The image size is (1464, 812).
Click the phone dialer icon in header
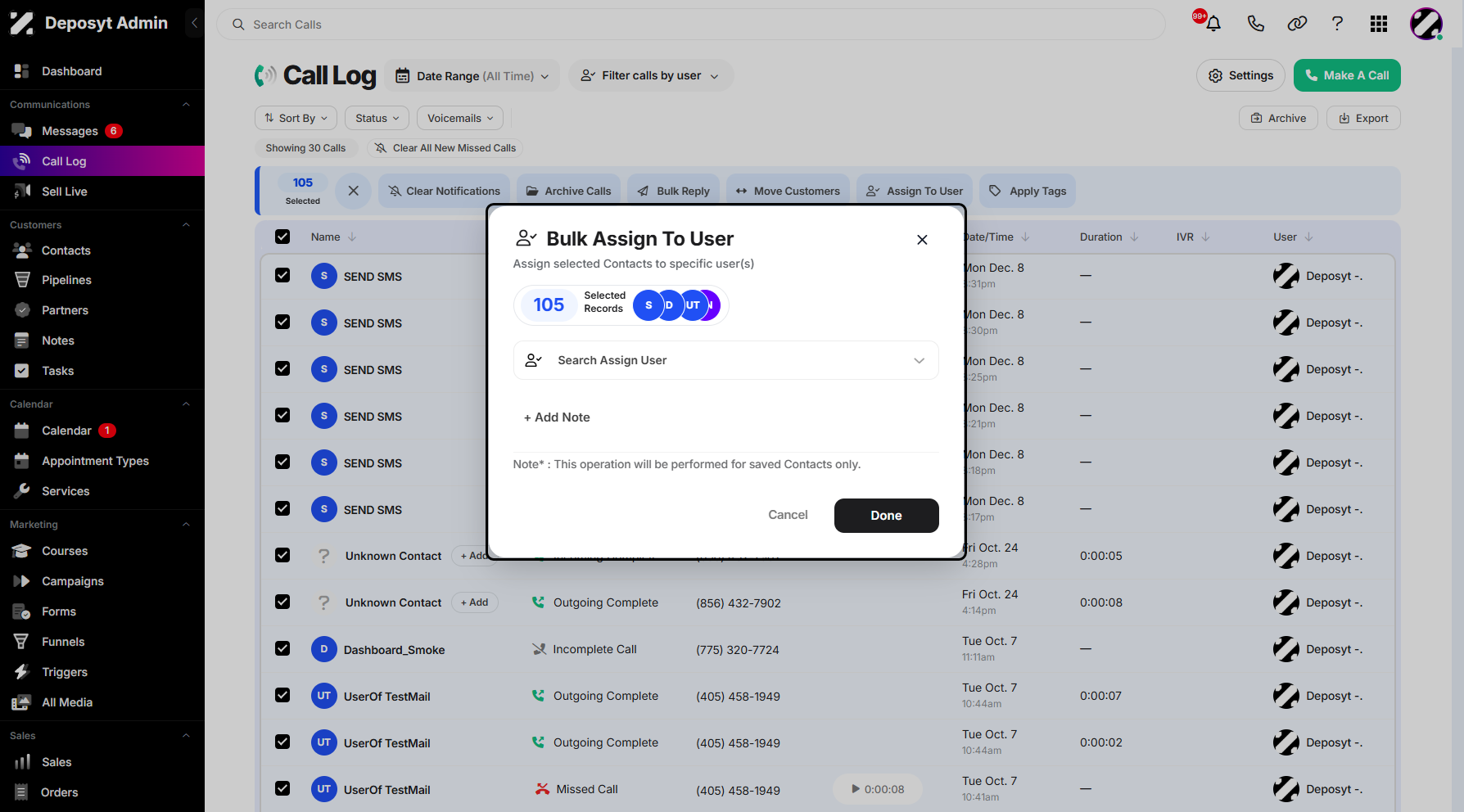(x=1255, y=24)
